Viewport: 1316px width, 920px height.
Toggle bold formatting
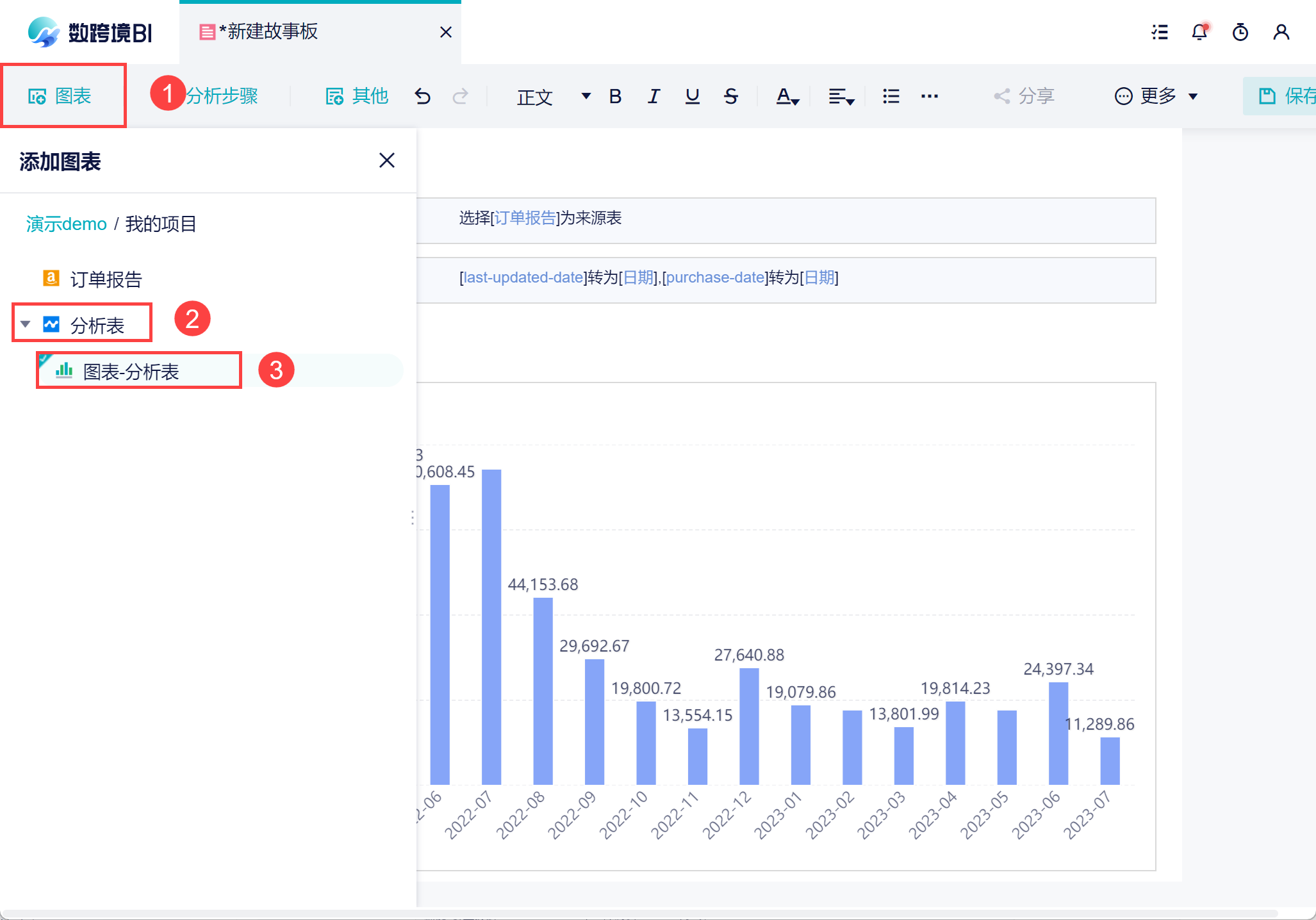[x=615, y=96]
